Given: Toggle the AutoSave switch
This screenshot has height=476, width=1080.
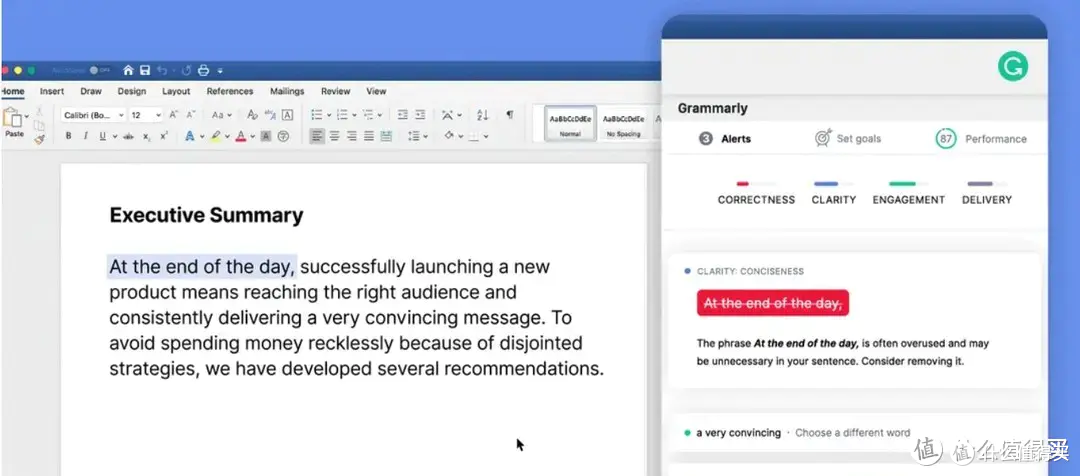Looking at the screenshot, I should click(99, 70).
